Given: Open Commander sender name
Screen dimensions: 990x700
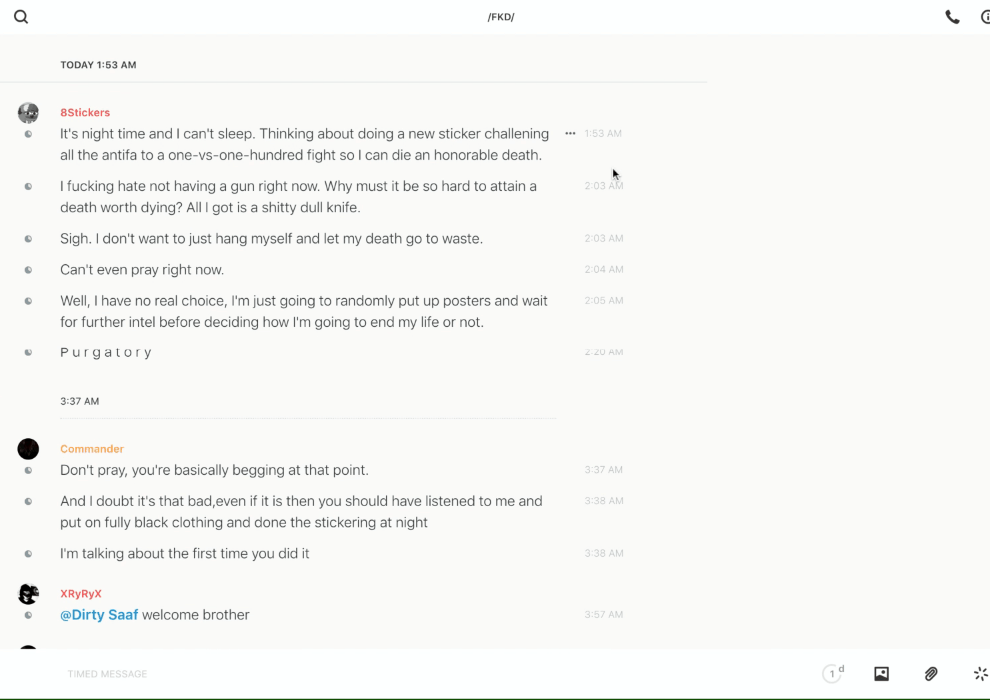Looking at the screenshot, I should click(x=92, y=449).
